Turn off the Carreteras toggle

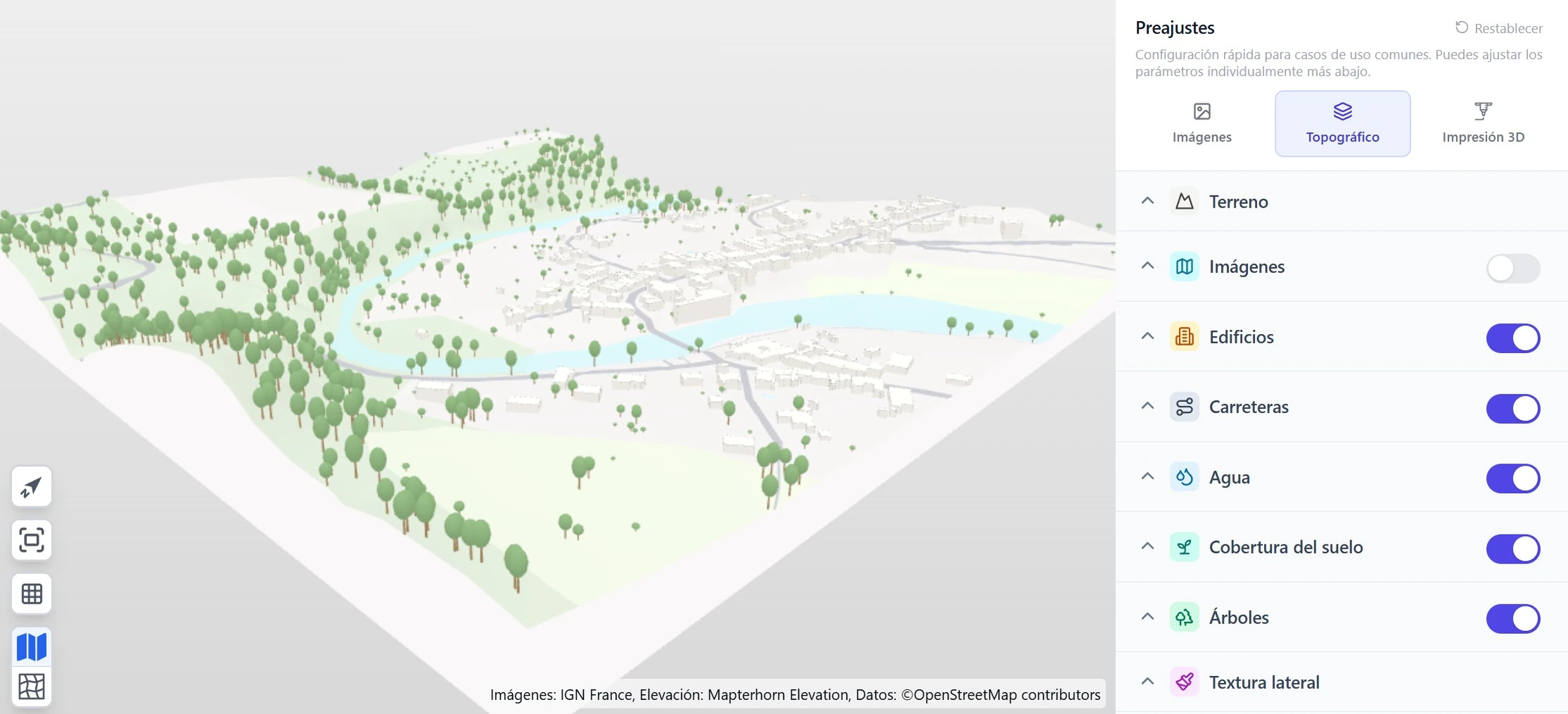click(1513, 408)
